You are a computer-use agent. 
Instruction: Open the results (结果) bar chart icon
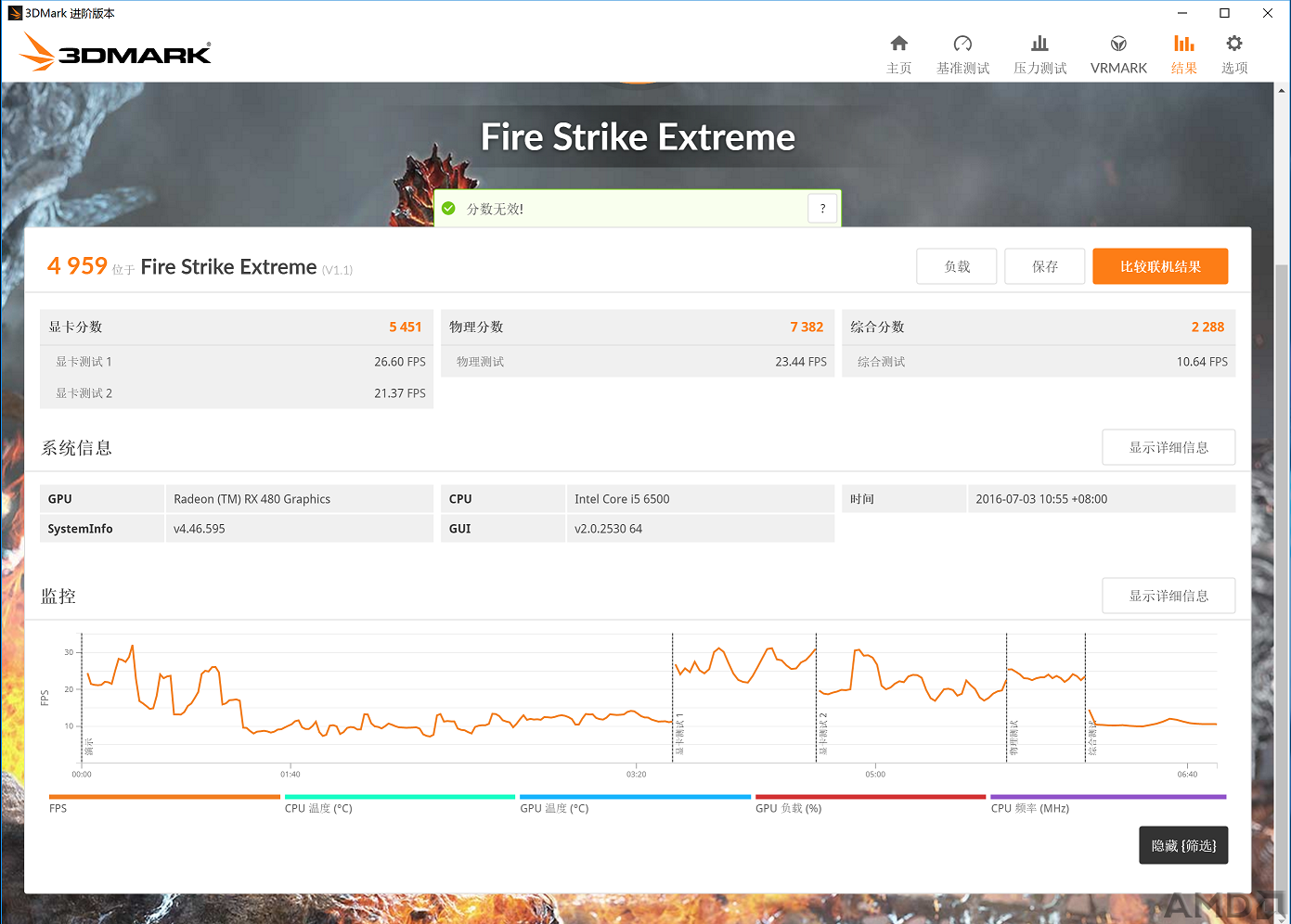[x=1183, y=44]
